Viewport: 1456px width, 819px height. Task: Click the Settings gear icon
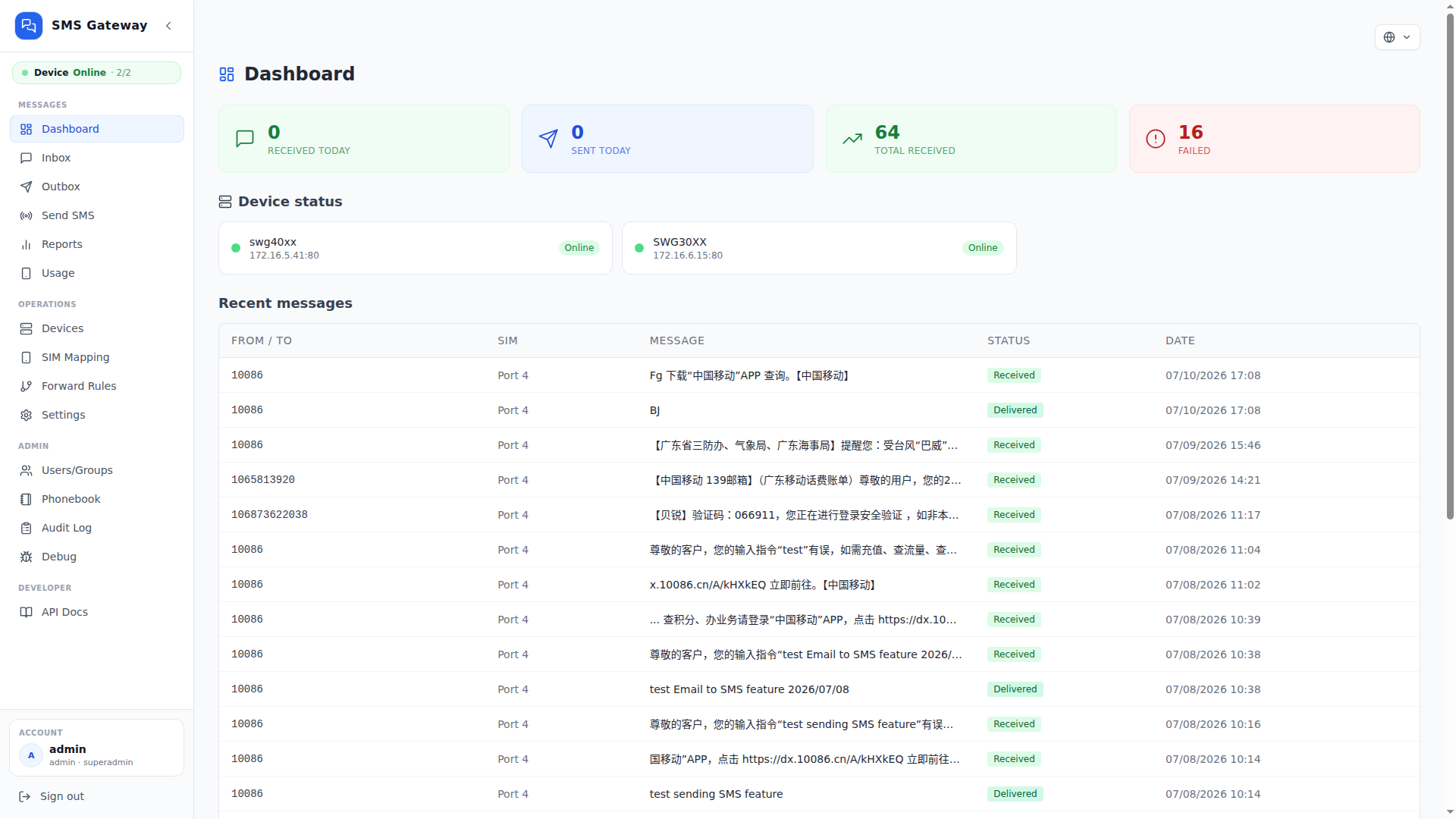point(27,415)
